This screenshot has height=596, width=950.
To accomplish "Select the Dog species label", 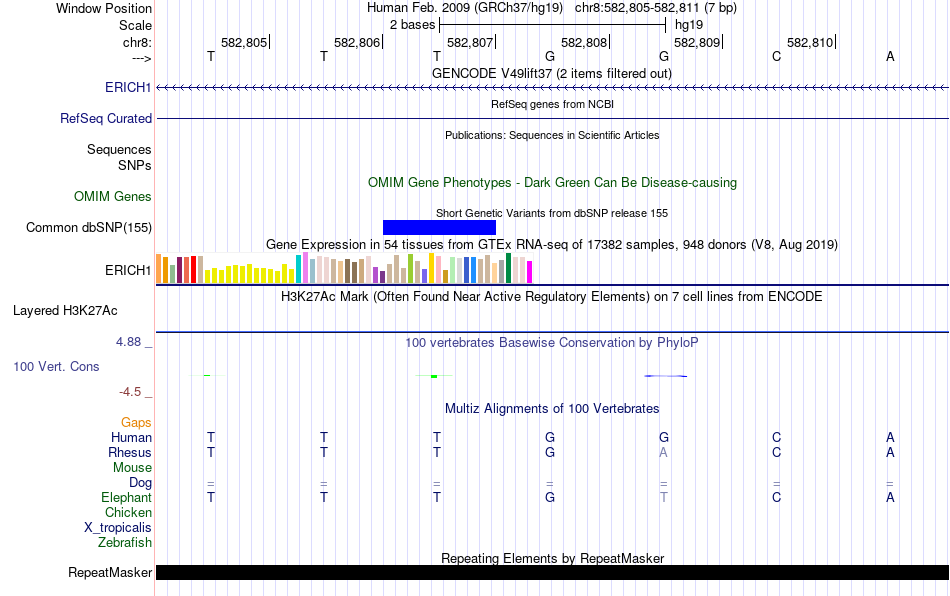I will coord(141,483).
